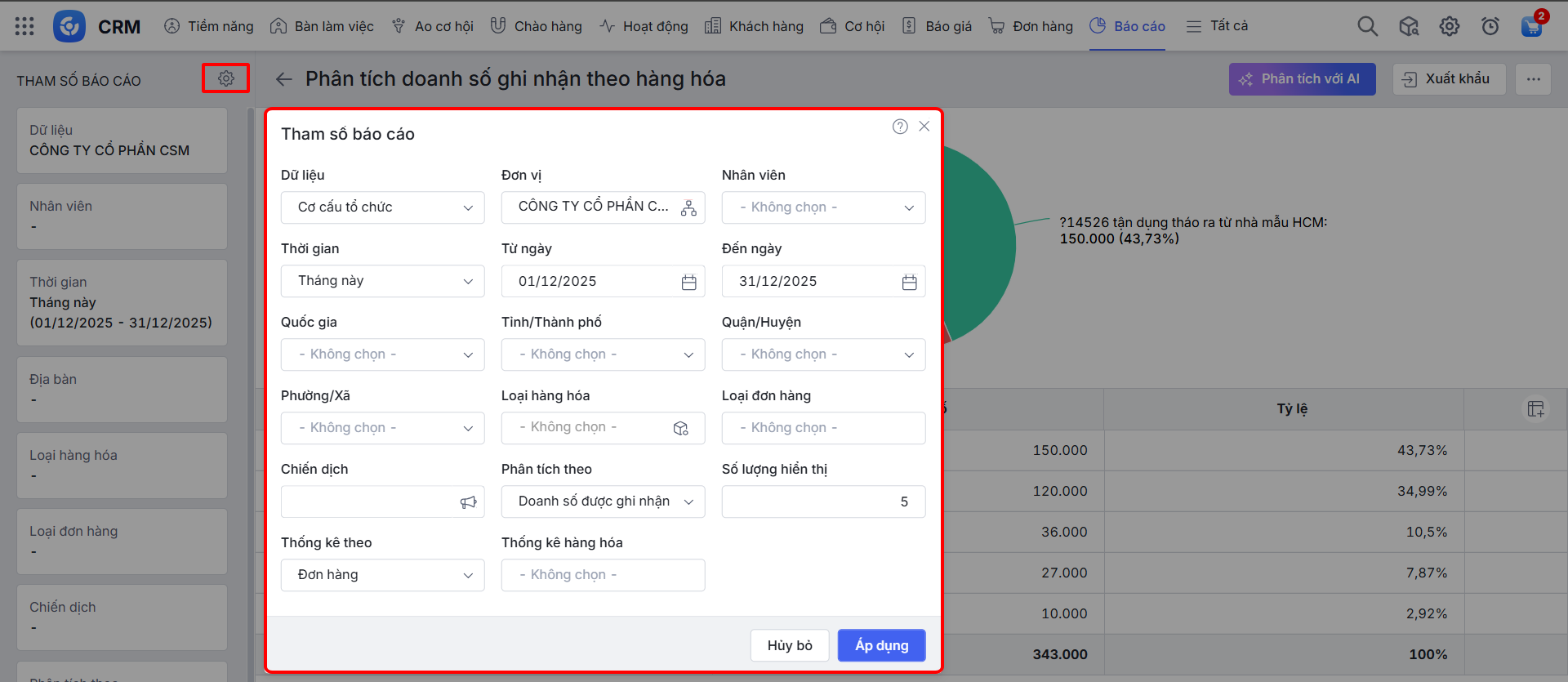Click the Áp dụng button
This screenshot has height=682, width=1568.
coord(881,645)
